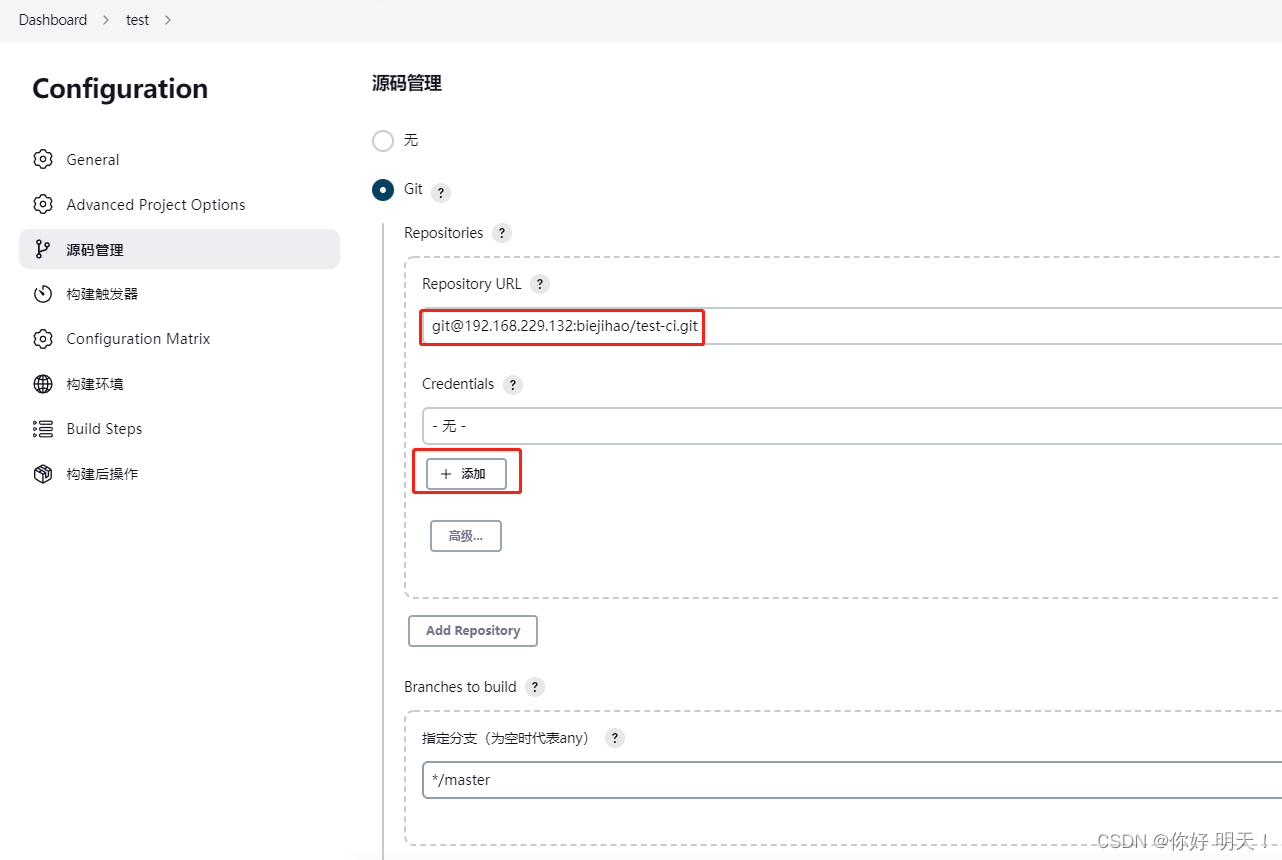Click into the branch specifier */master field
The image size is (1282, 860).
pos(852,780)
